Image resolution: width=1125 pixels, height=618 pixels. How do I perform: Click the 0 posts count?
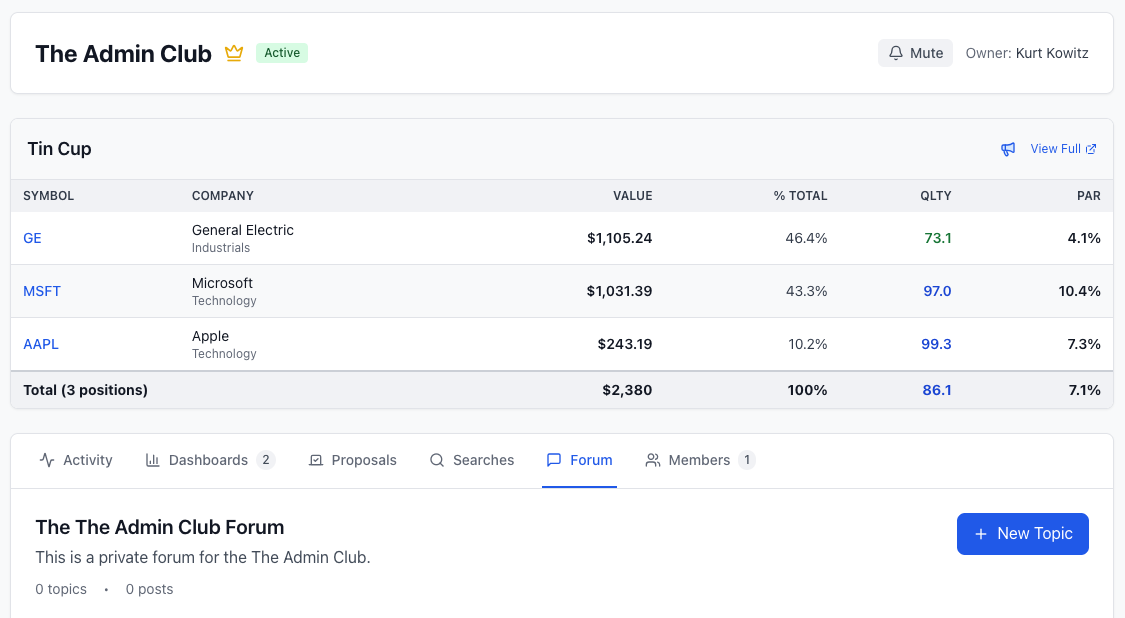tap(149, 589)
